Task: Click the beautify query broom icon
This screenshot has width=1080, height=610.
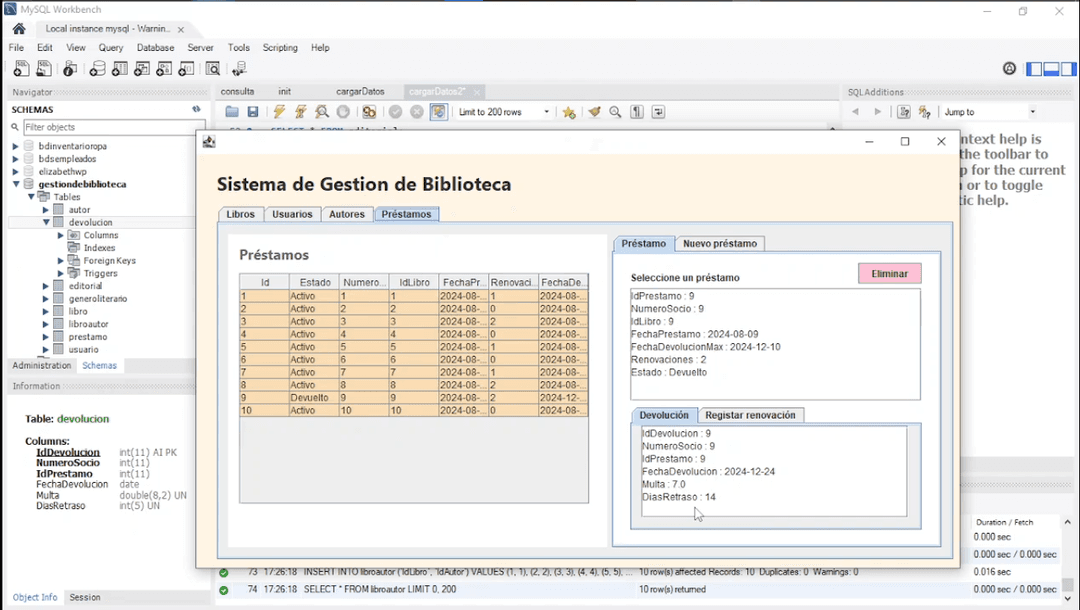Action: pos(594,112)
